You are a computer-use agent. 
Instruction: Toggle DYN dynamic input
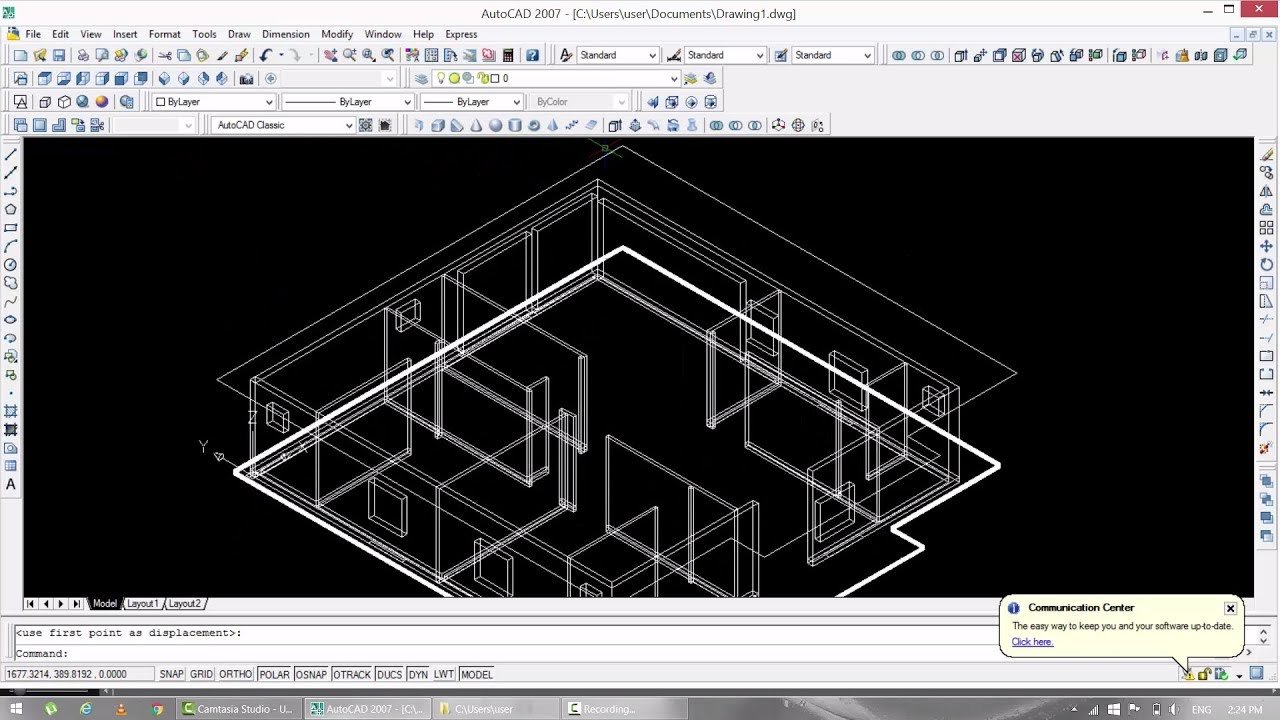tap(418, 674)
